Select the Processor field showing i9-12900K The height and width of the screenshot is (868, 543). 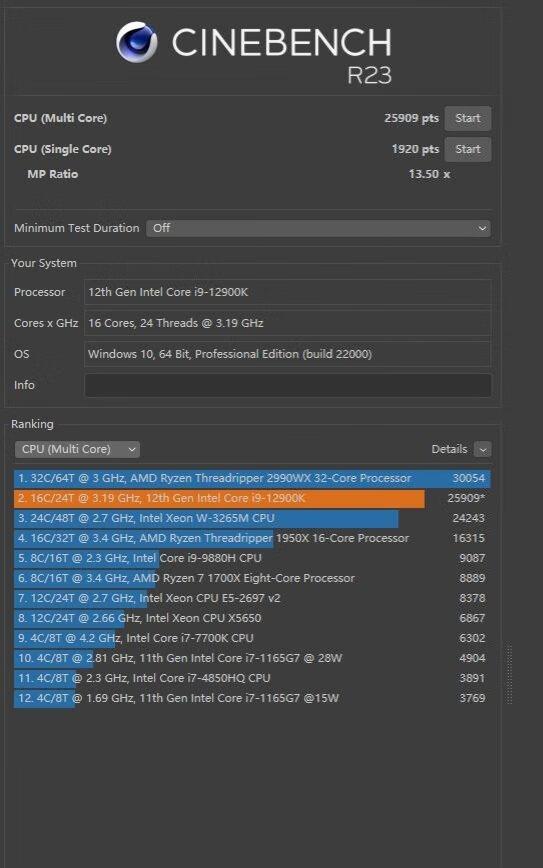(x=288, y=292)
